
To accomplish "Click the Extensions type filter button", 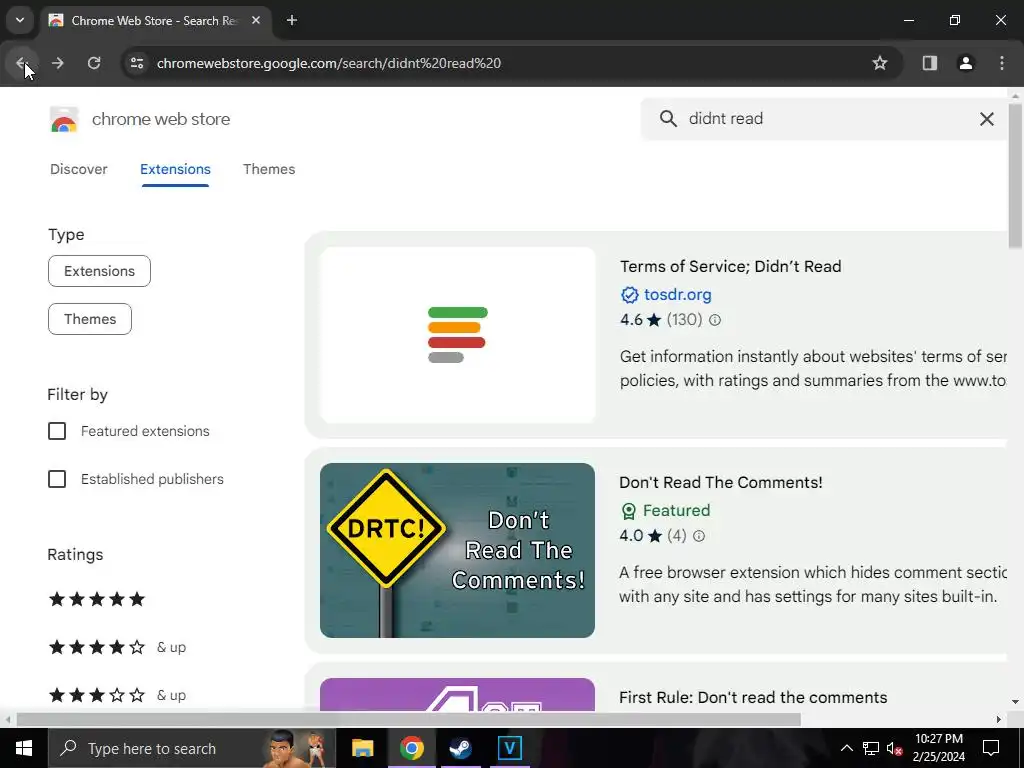I will (x=99, y=271).
